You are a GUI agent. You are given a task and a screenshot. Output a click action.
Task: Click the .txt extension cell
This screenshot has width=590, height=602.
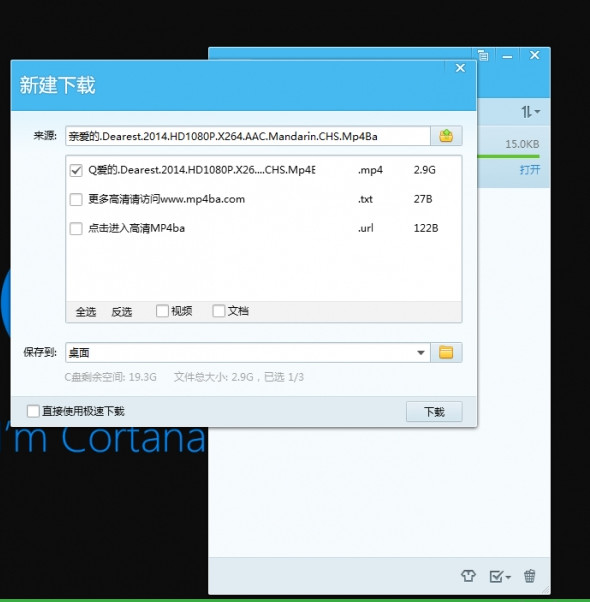coord(365,199)
